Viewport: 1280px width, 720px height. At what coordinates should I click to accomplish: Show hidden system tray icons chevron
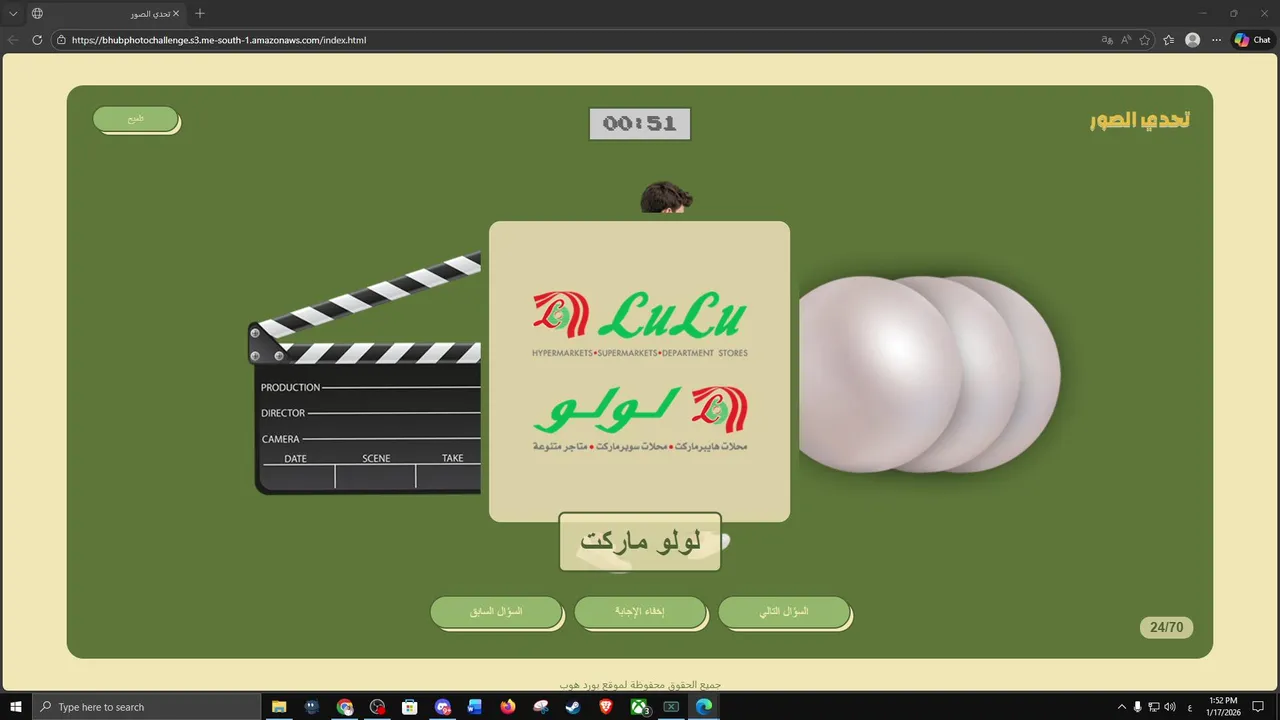coord(1121,707)
